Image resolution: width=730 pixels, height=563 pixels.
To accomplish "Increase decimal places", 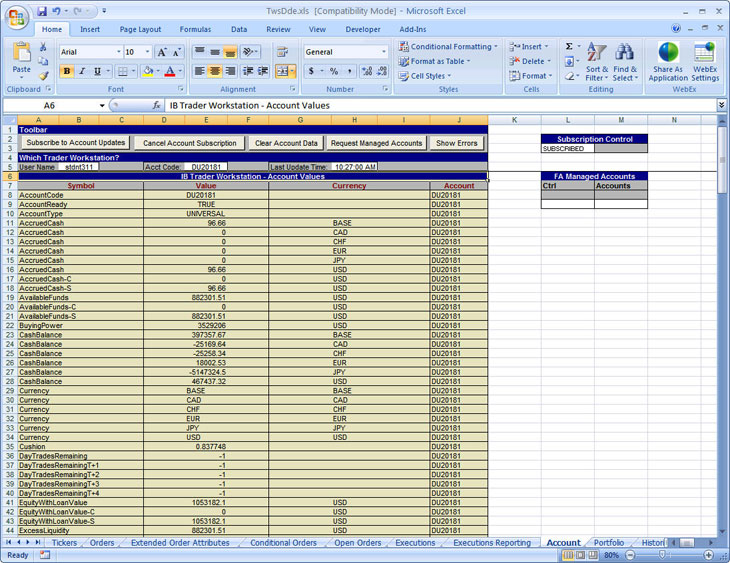I will click(x=367, y=71).
